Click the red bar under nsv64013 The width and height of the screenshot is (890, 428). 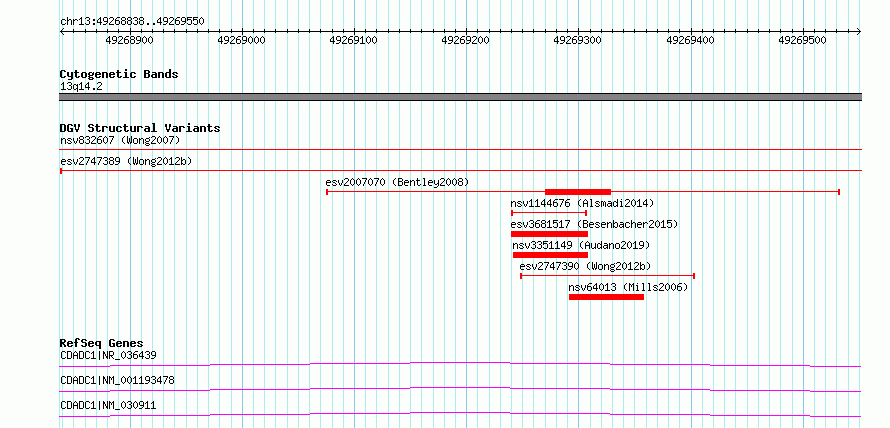606,297
